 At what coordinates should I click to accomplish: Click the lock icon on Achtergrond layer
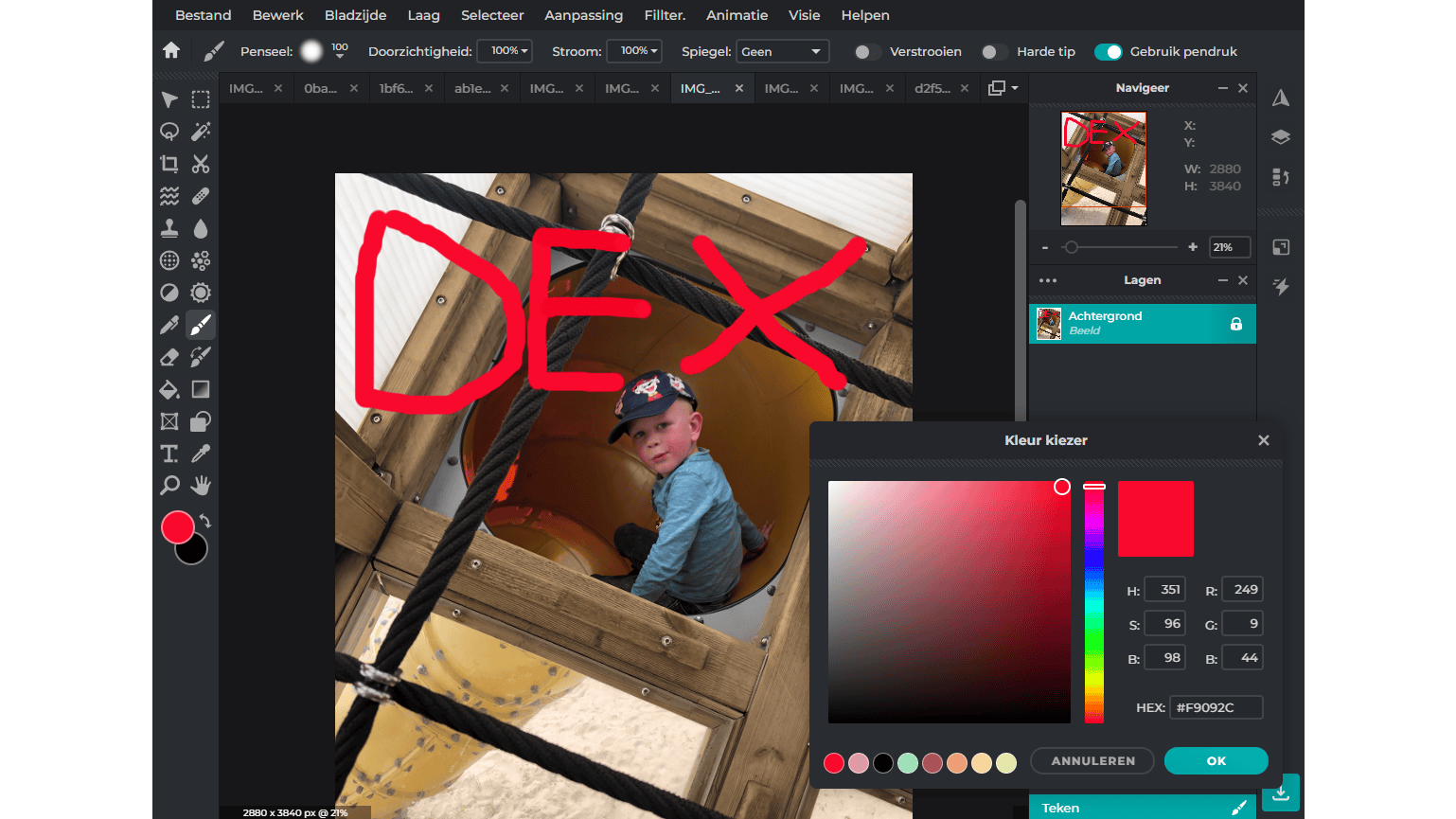click(1236, 324)
